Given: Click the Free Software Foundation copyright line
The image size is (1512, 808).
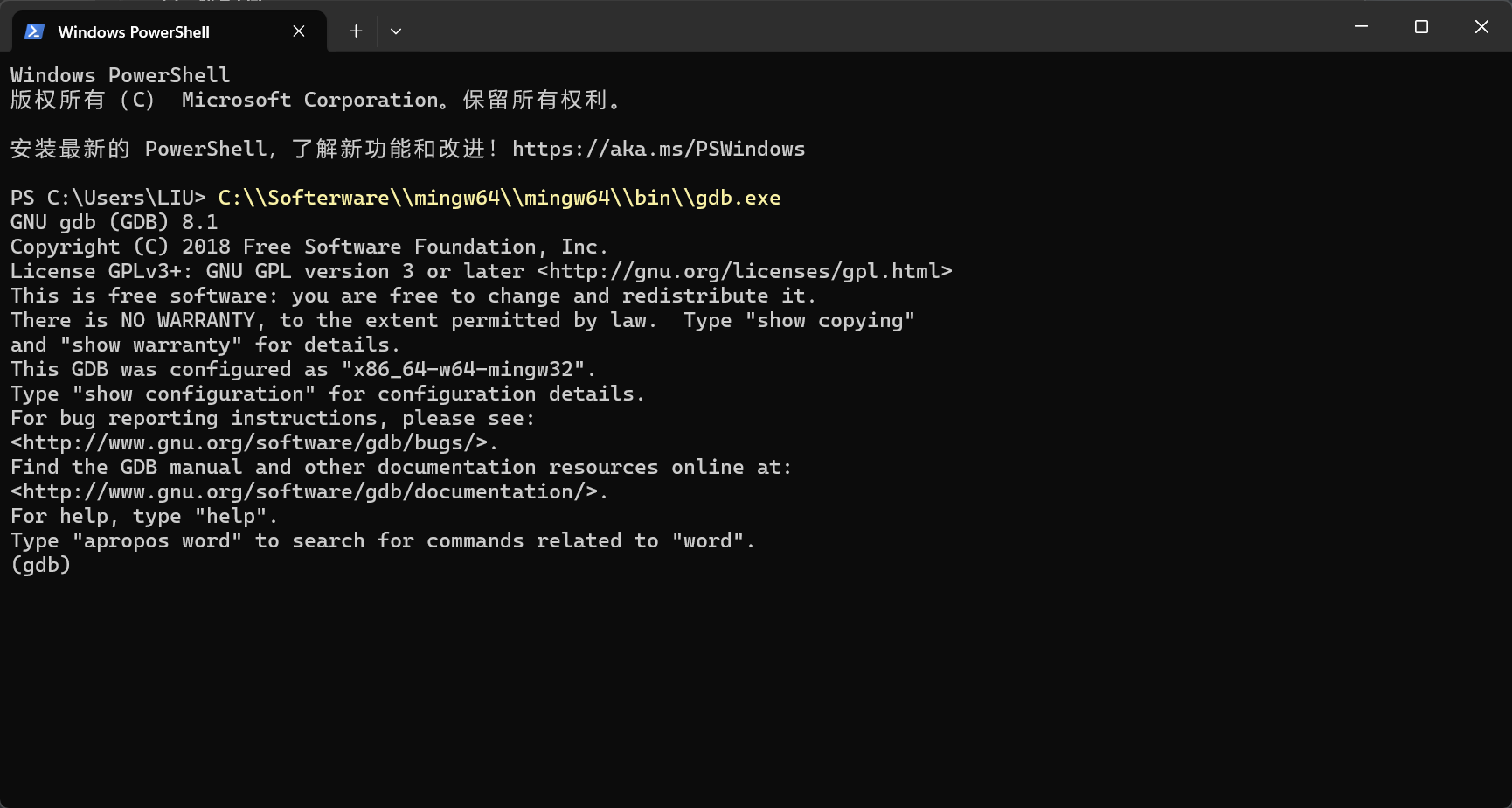Looking at the screenshot, I should coord(309,247).
